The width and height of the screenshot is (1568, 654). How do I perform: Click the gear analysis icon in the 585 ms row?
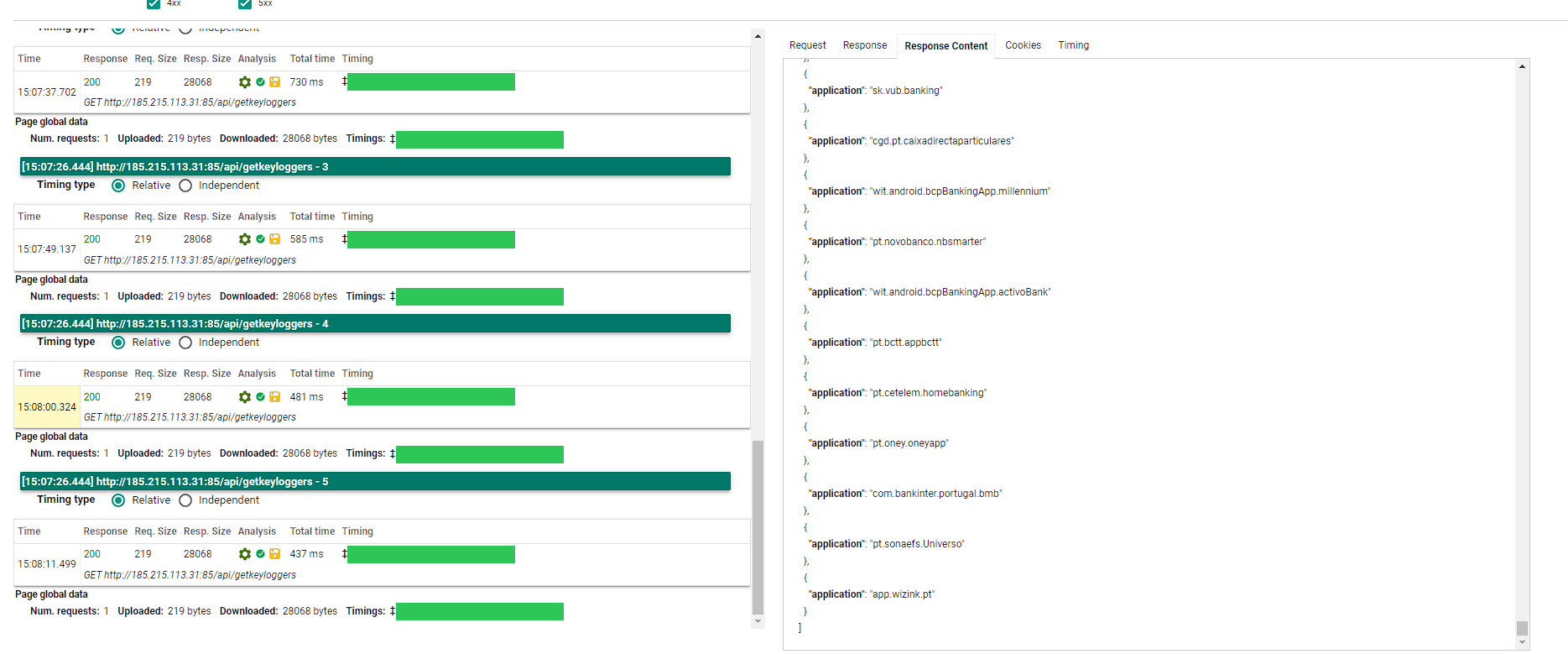coord(244,239)
